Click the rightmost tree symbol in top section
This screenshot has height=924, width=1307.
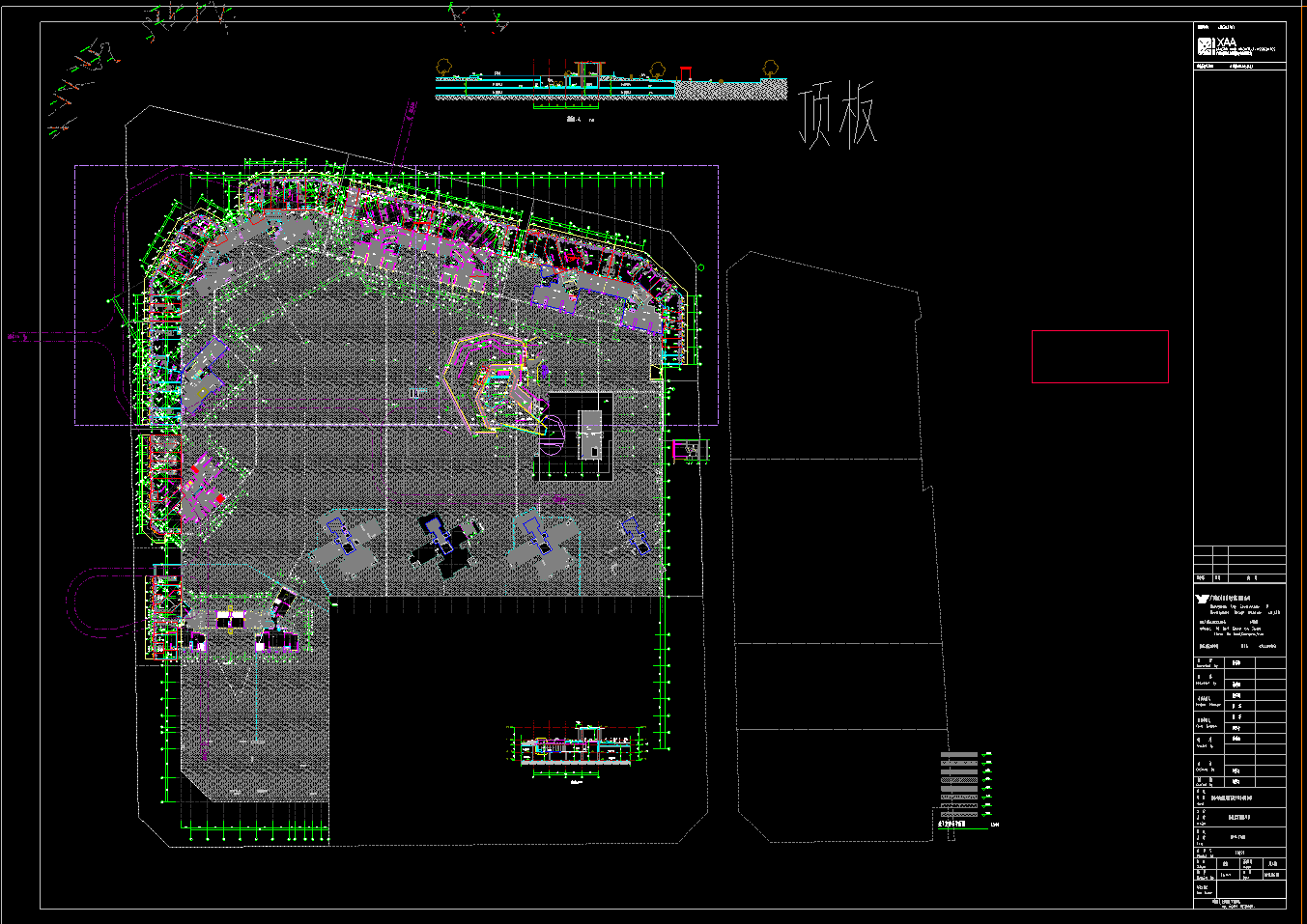[770, 68]
